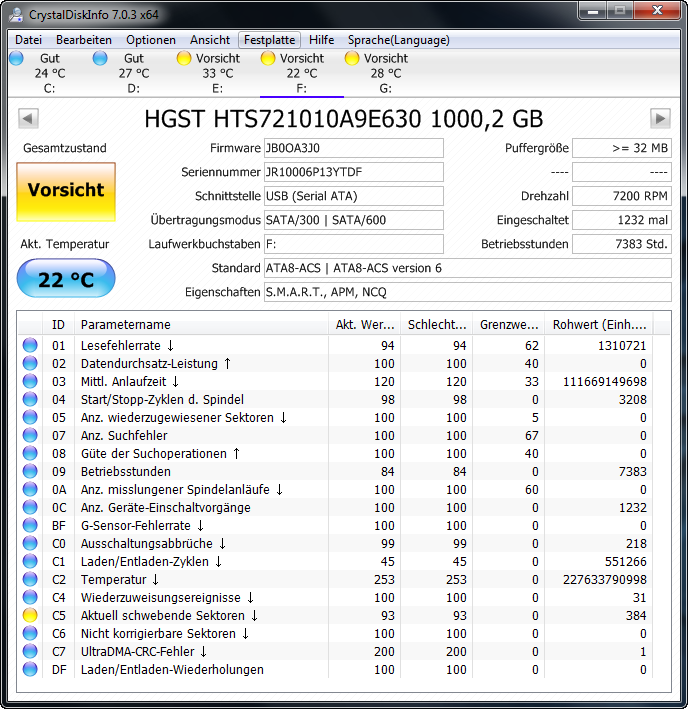Click status icon of misslungener Spindelanläufe row
688x709 pixels.
[x=30, y=489]
